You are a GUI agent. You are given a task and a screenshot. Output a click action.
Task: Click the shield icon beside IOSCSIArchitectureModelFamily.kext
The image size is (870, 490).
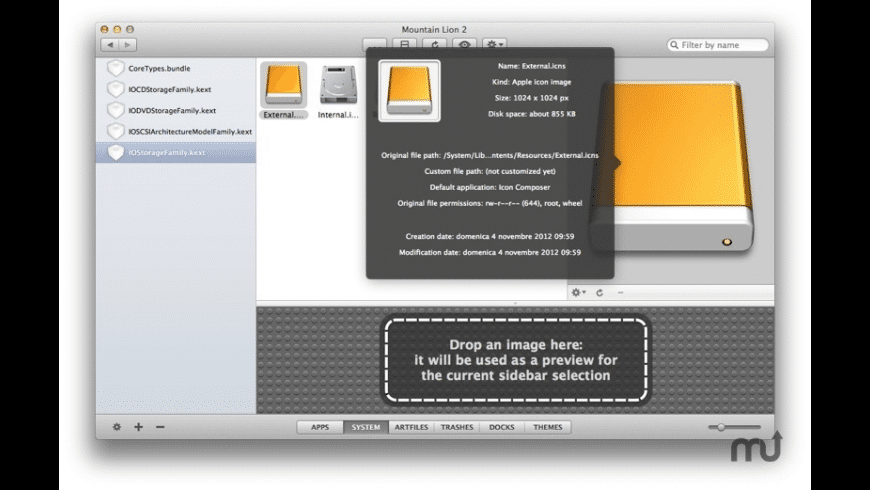click(115, 131)
